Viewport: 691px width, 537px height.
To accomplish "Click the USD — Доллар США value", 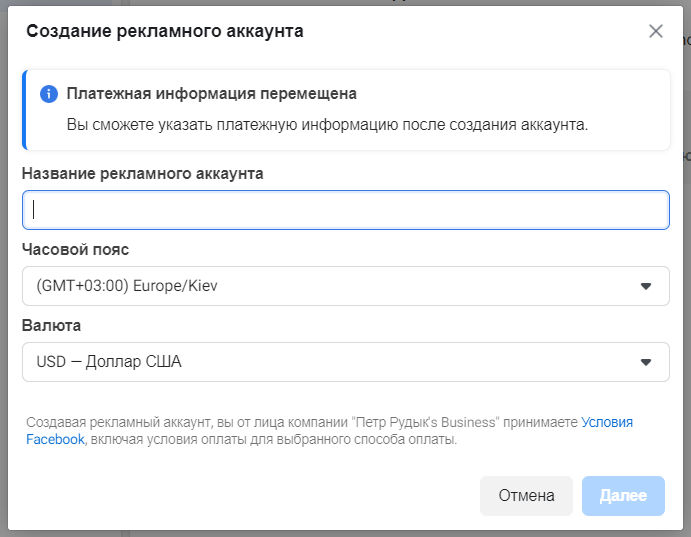I will (x=109, y=362).
